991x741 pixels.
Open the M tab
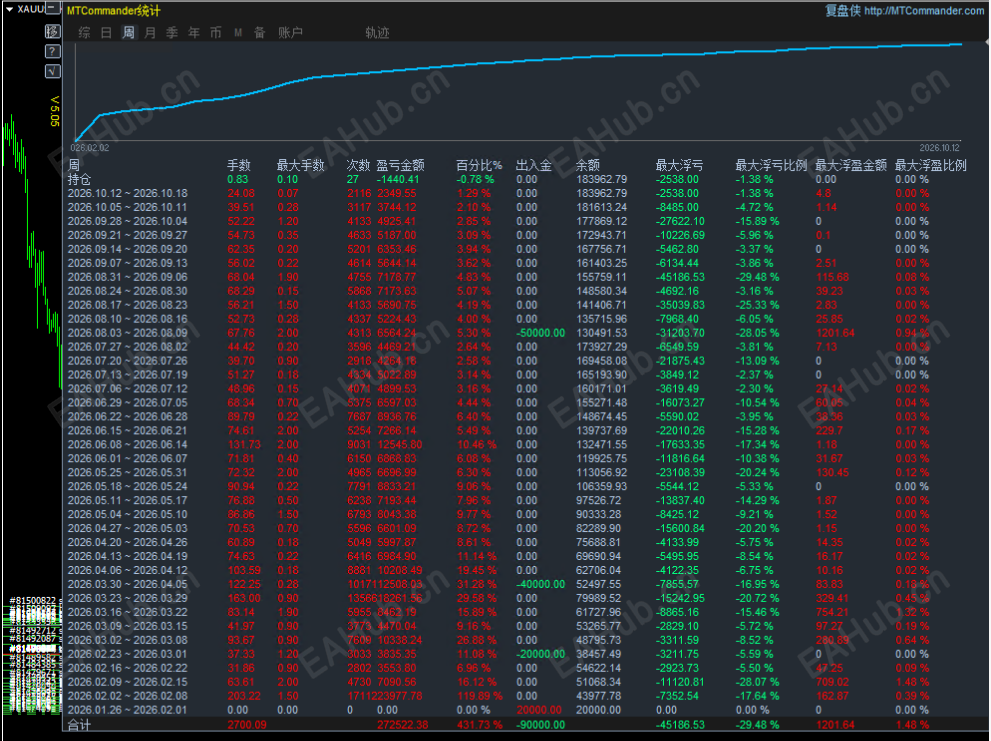pyautogui.click(x=238, y=33)
